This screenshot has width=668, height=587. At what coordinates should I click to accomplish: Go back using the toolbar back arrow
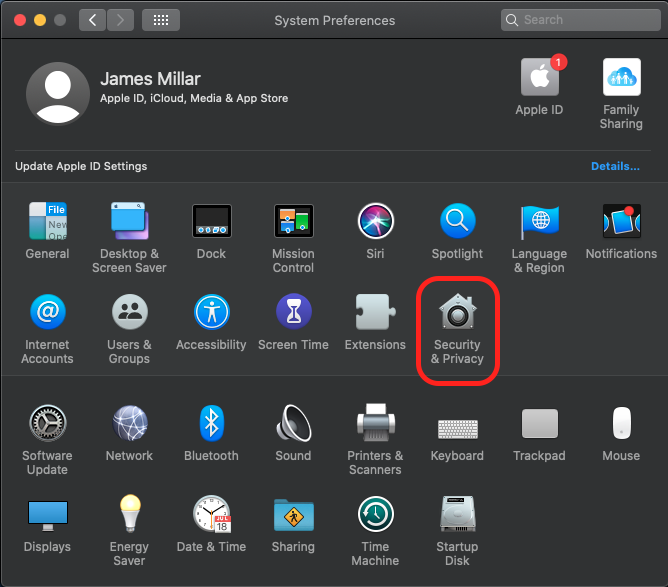pos(92,20)
